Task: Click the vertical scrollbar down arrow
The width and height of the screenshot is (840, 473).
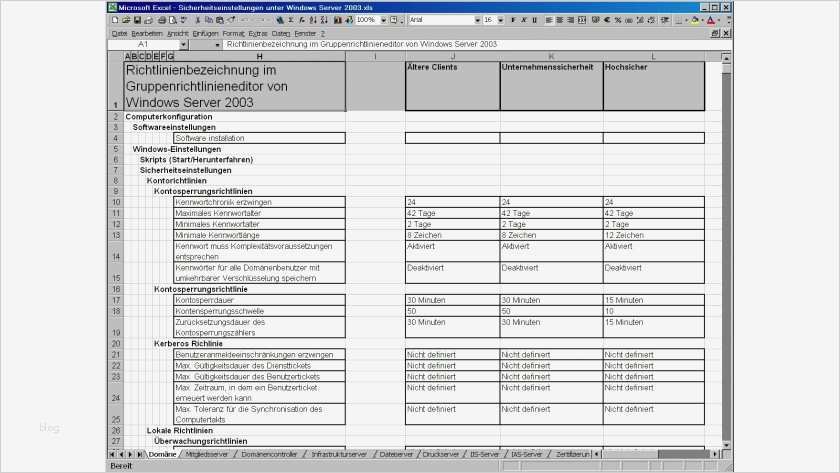Action: pyautogui.click(x=726, y=445)
